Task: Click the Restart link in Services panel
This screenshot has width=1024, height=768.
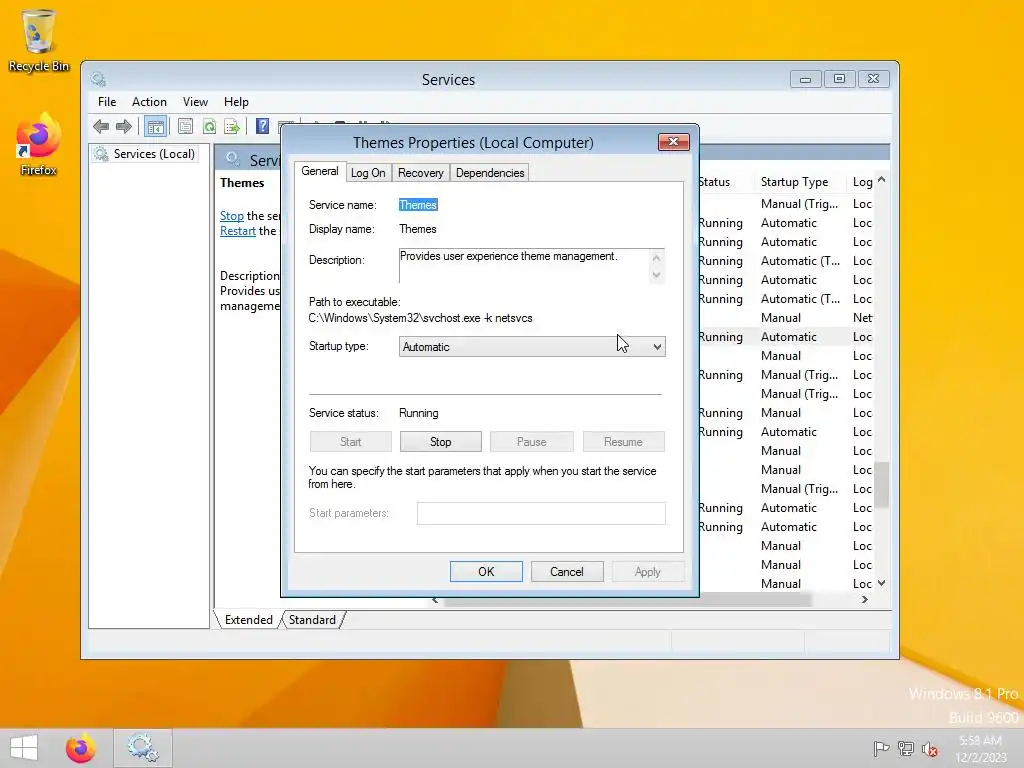Action: tap(238, 231)
